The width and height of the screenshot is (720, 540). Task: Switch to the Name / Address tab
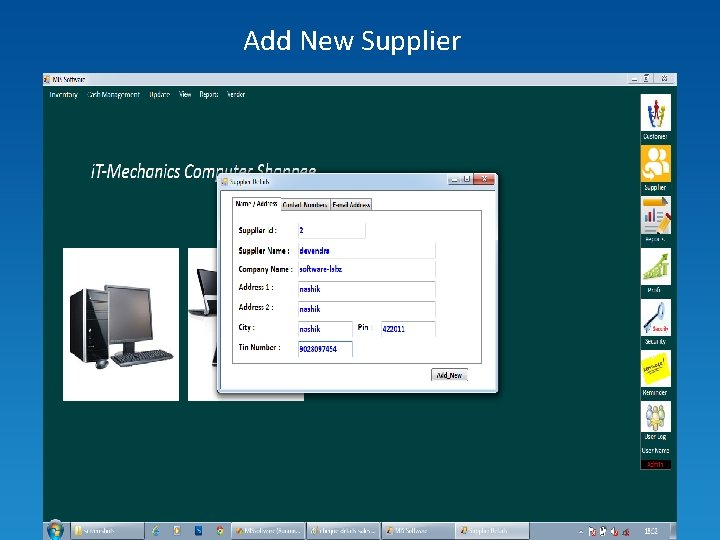tap(256, 203)
